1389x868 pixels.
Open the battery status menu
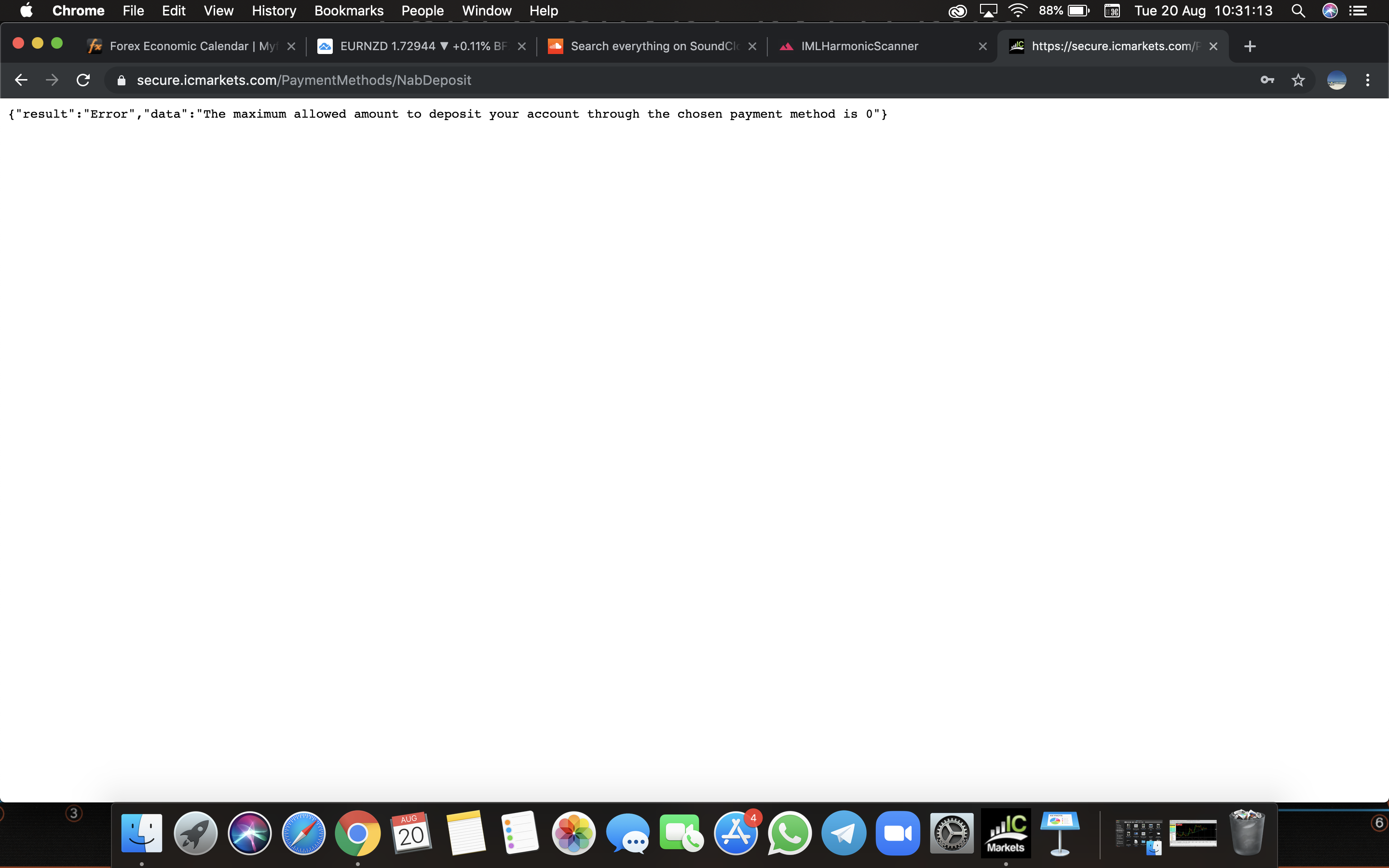coord(1064,11)
